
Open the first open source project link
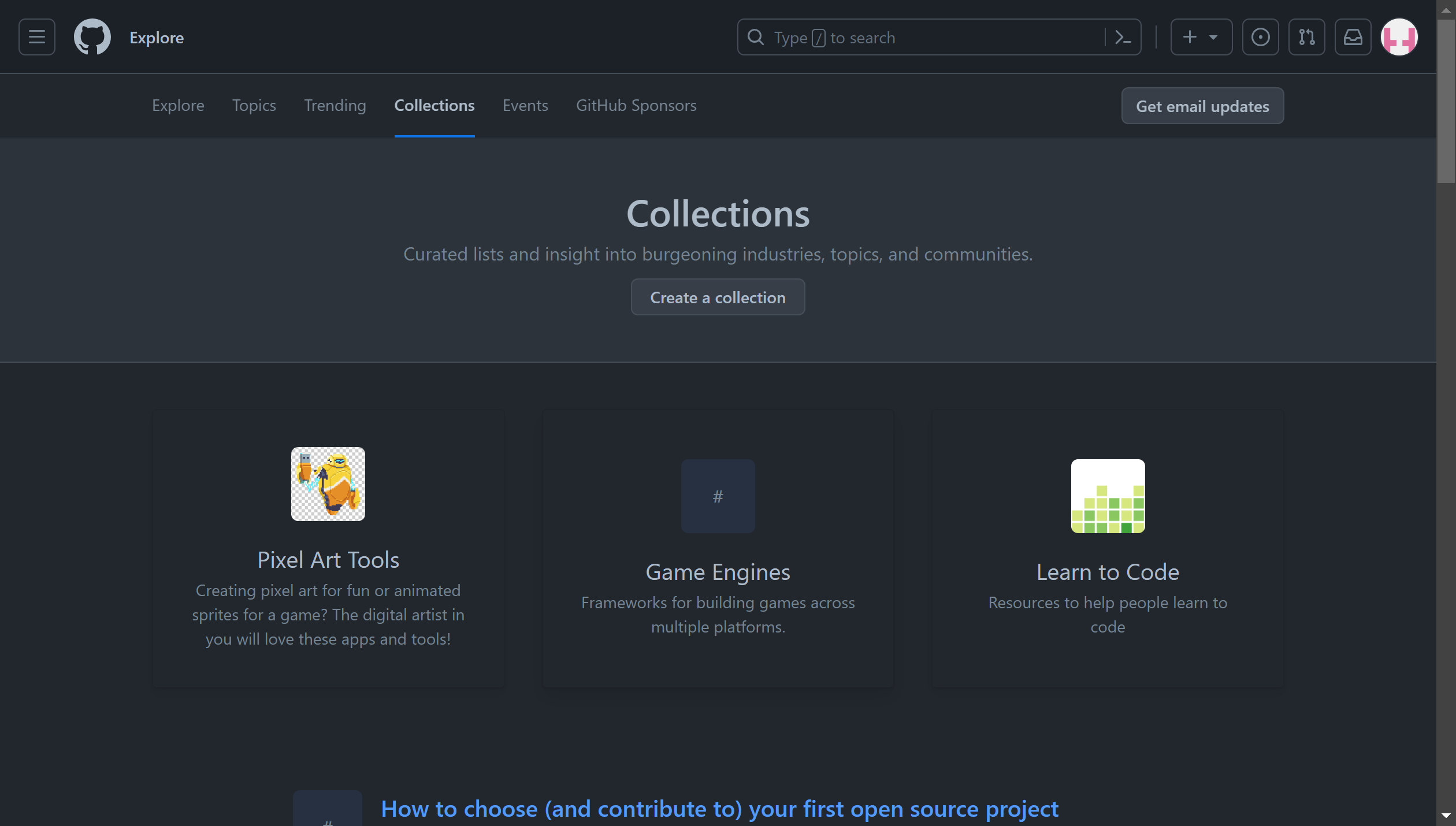pos(719,809)
